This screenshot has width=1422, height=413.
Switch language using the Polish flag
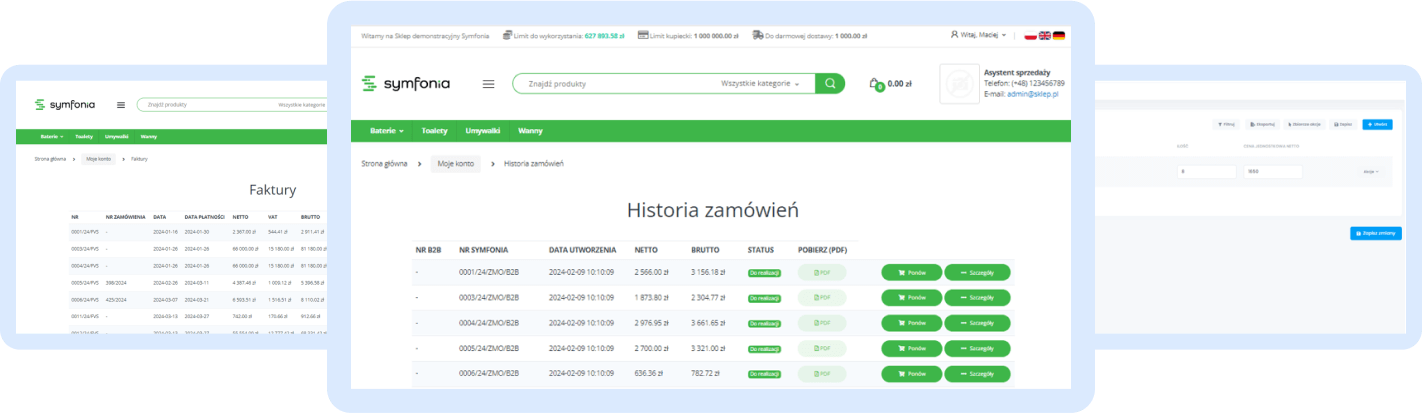coord(1031,35)
